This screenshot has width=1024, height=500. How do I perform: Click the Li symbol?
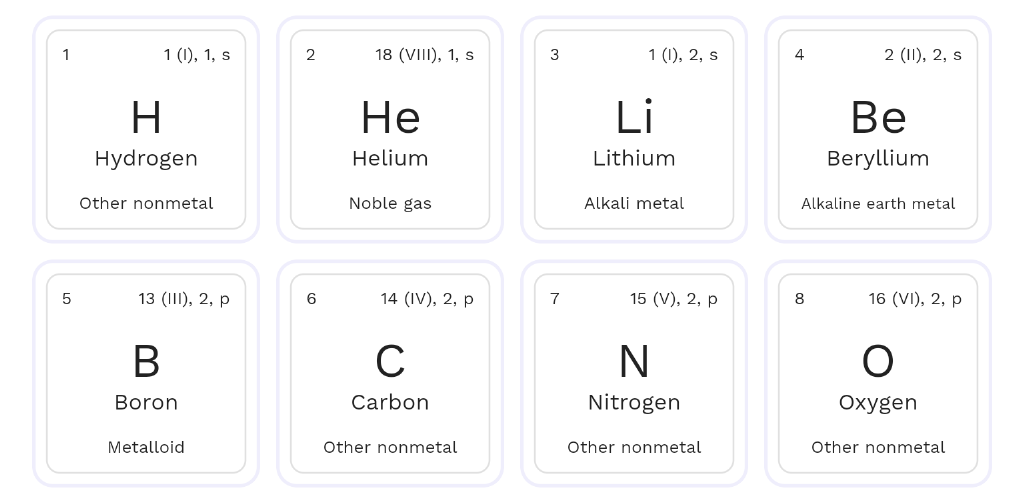634,117
